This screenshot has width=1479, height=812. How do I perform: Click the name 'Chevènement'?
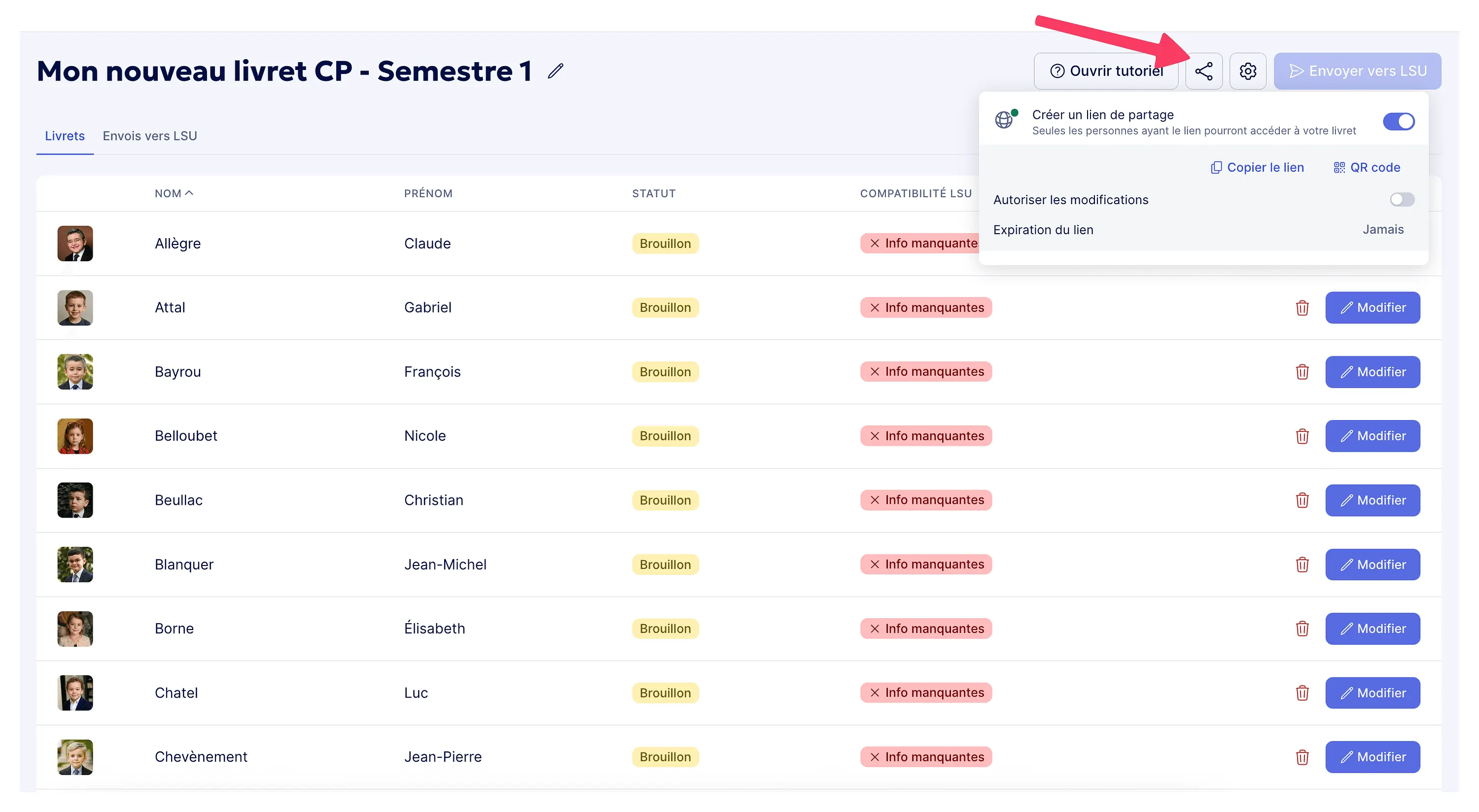tap(201, 757)
